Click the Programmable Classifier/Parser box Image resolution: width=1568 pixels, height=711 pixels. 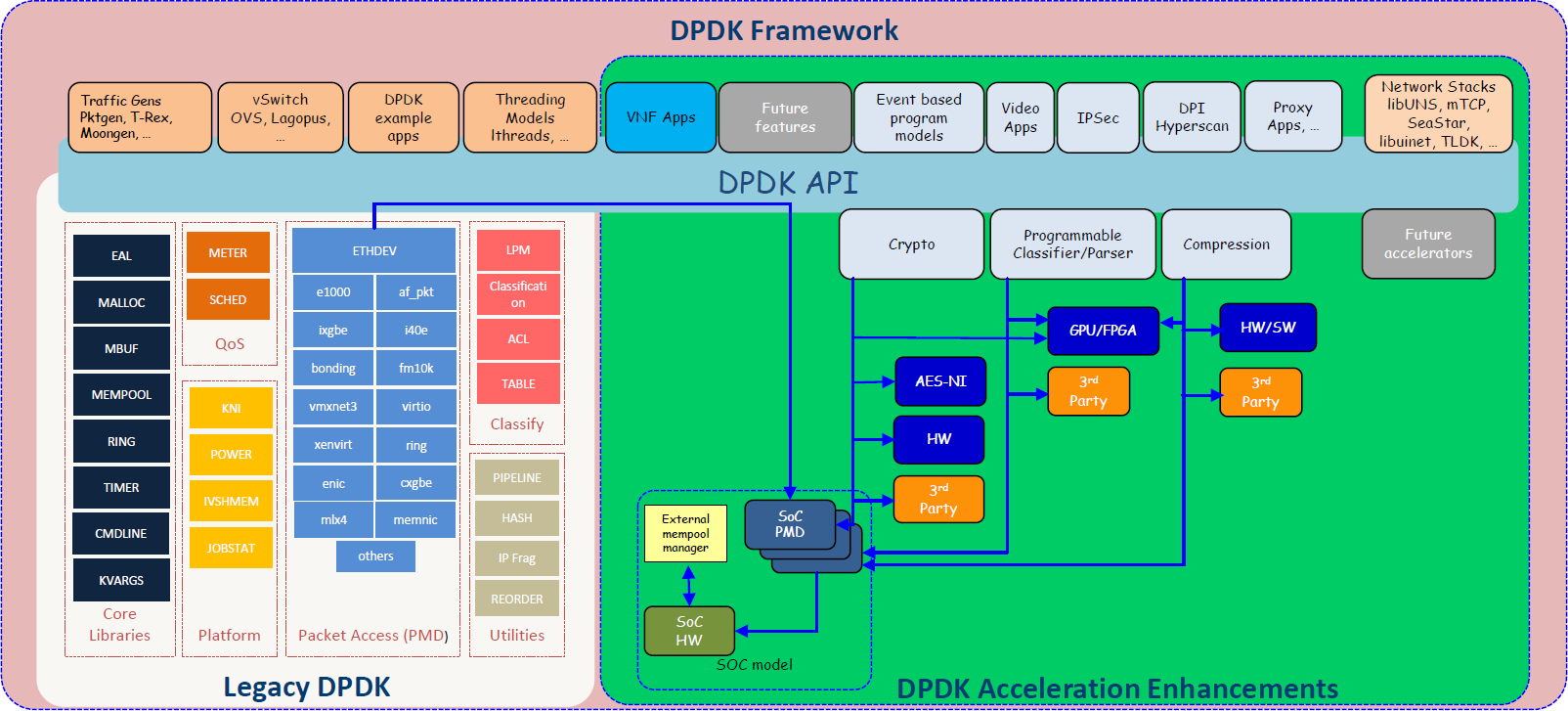click(1073, 244)
